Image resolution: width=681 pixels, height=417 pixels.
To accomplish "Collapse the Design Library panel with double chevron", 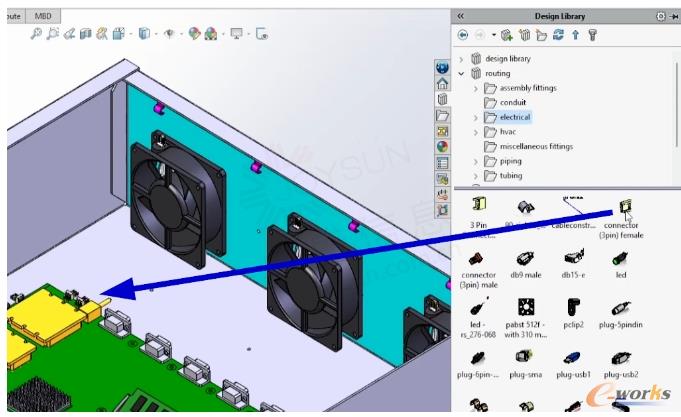I will (460, 16).
